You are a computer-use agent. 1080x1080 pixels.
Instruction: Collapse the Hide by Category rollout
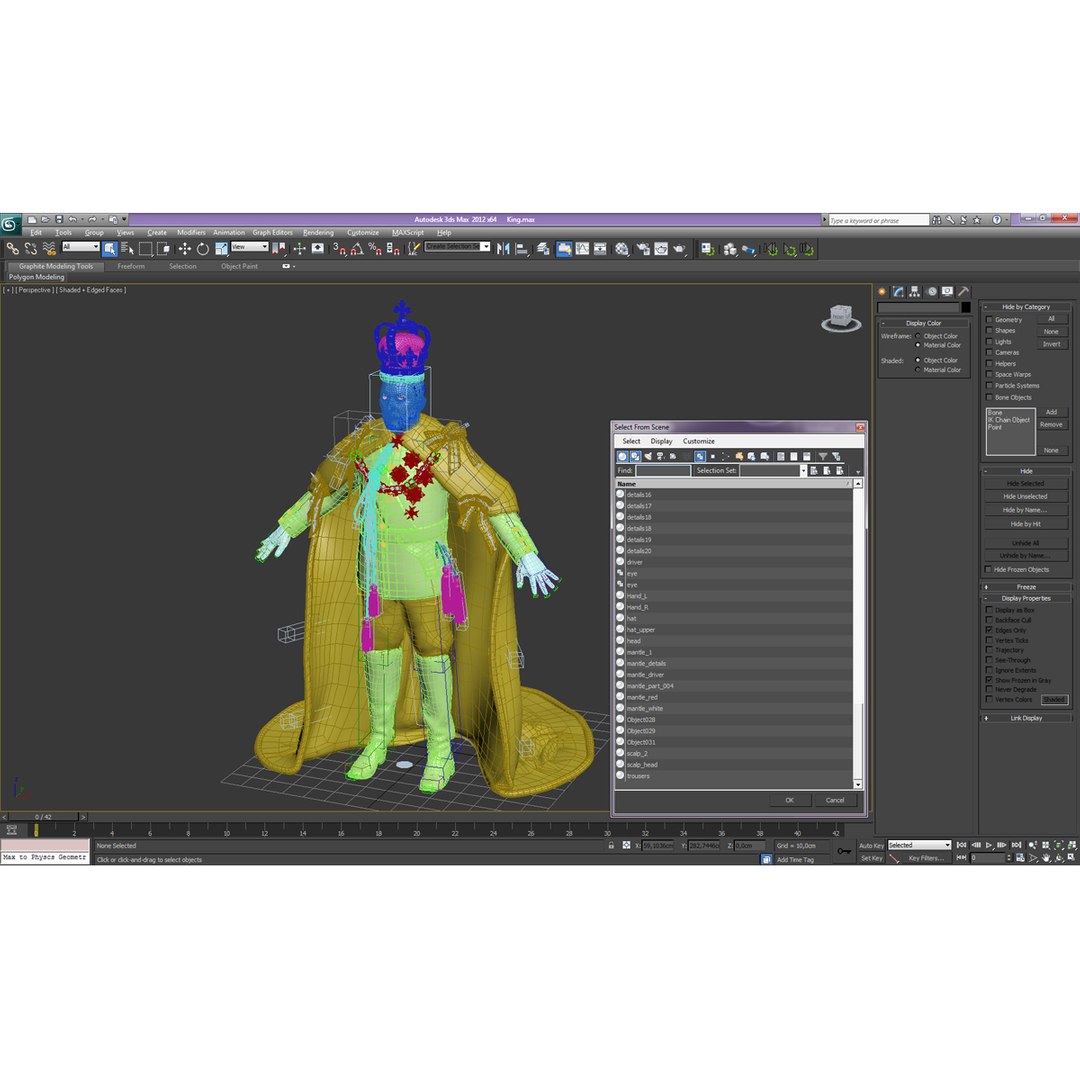pyautogui.click(x=1026, y=307)
